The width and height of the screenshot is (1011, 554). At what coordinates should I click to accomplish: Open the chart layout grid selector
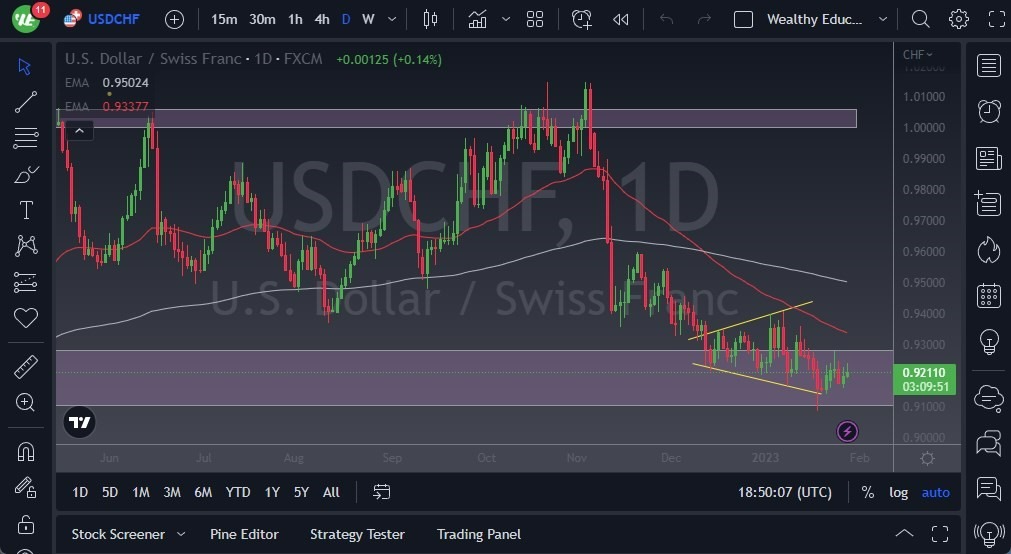pyautogui.click(x=535, y=19)
